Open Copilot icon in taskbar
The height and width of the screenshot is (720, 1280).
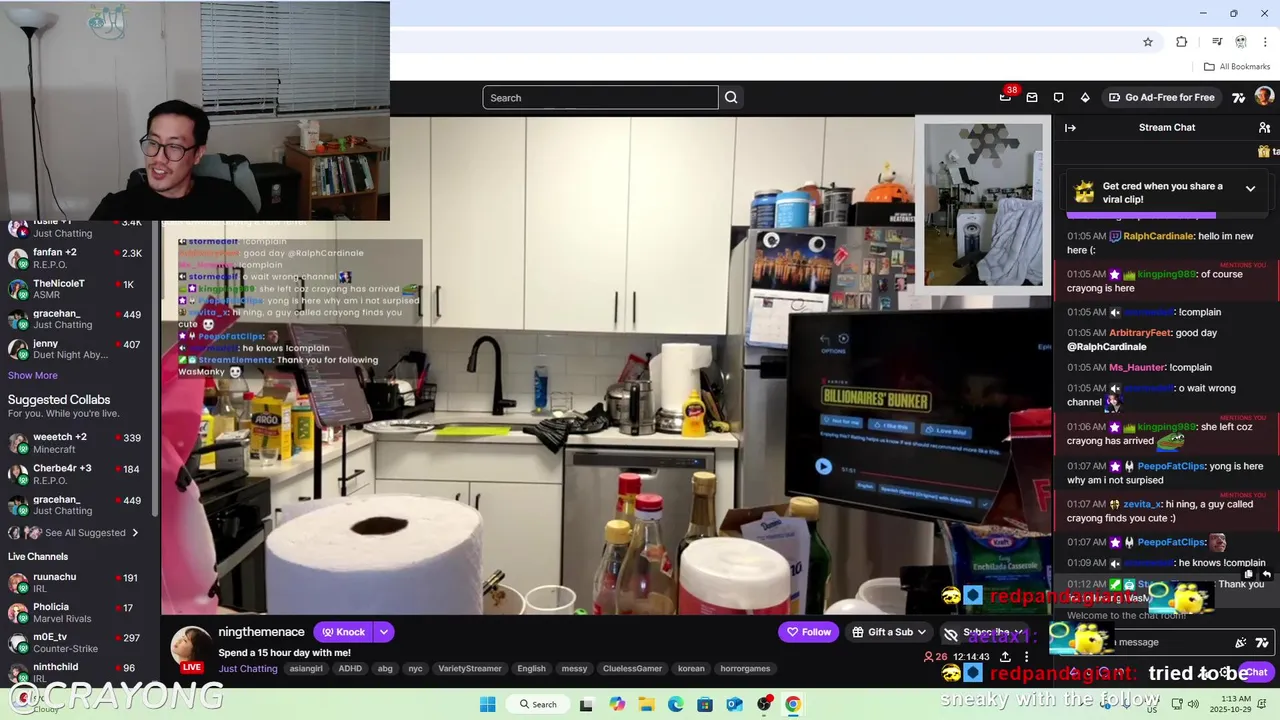[x=617, y=704]
